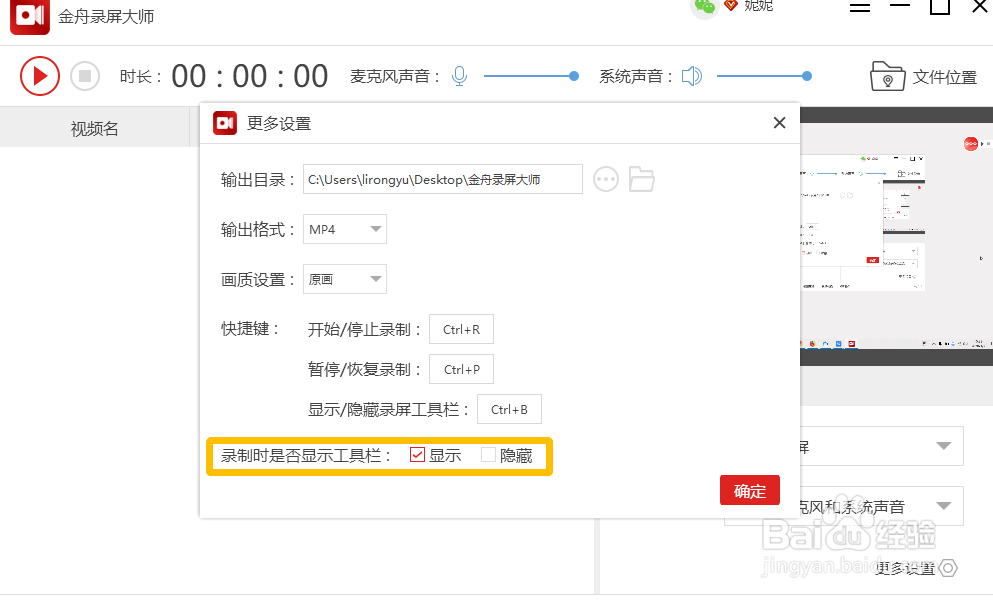Viewport: 993px width, 600px height.
Task: Confirm settings with the 确定 button
Action: [x=750, y=490]
